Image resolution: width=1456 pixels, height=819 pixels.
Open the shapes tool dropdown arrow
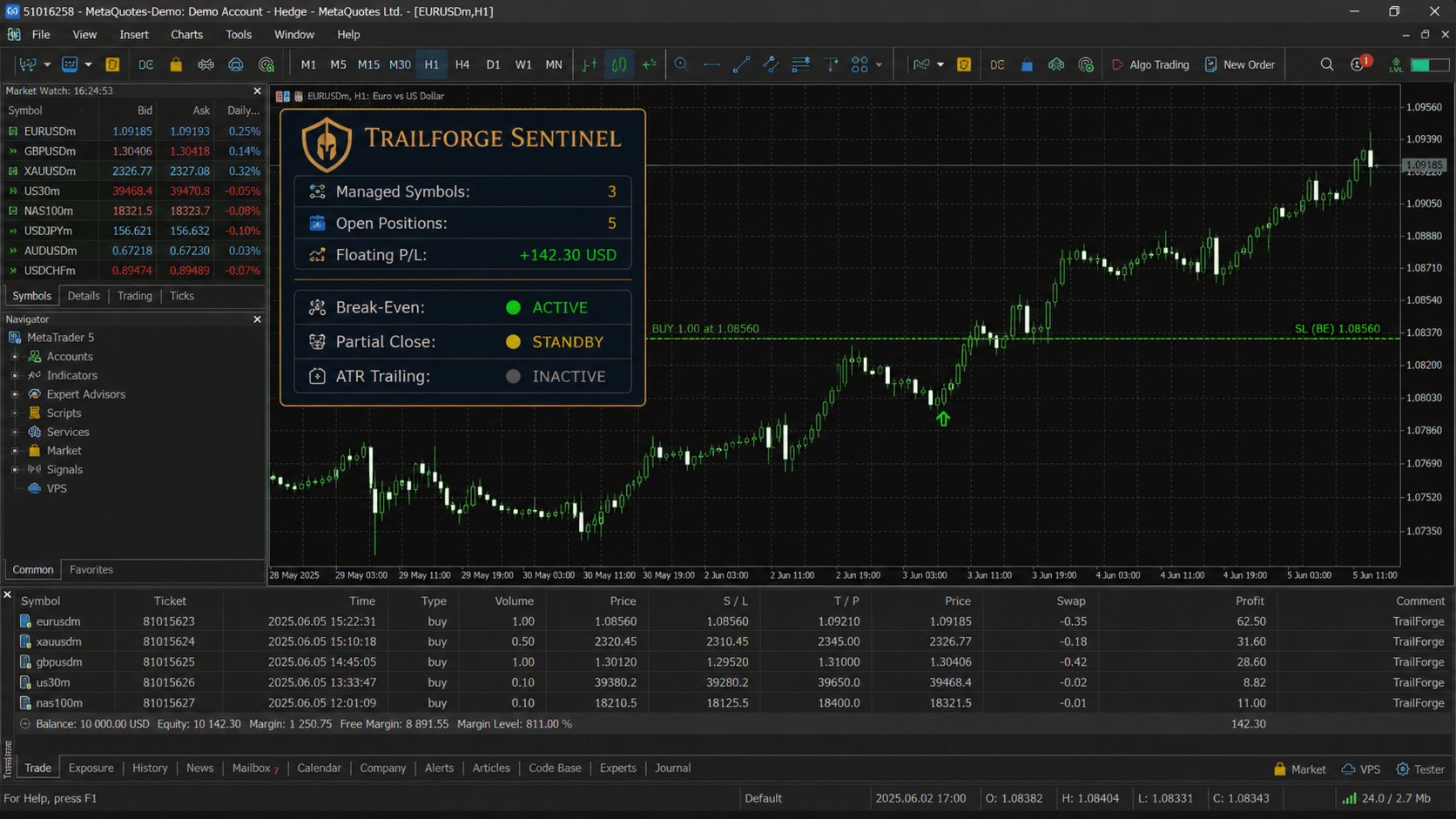(x=879, y=64)
